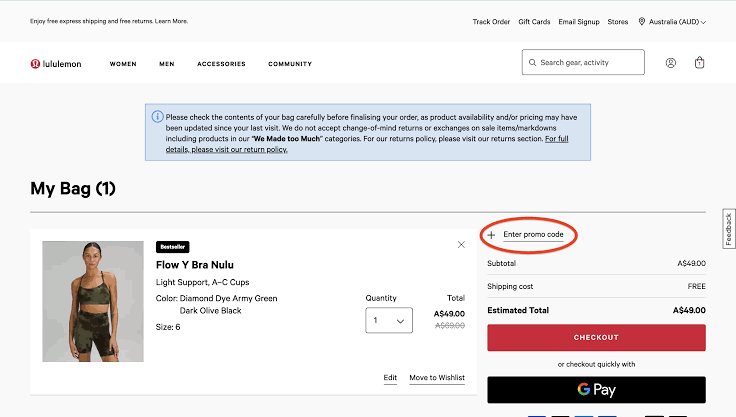Remove Flow Y Bra Nulu with the X
Screen dimensions: 736x417
[x=461, y=244]
